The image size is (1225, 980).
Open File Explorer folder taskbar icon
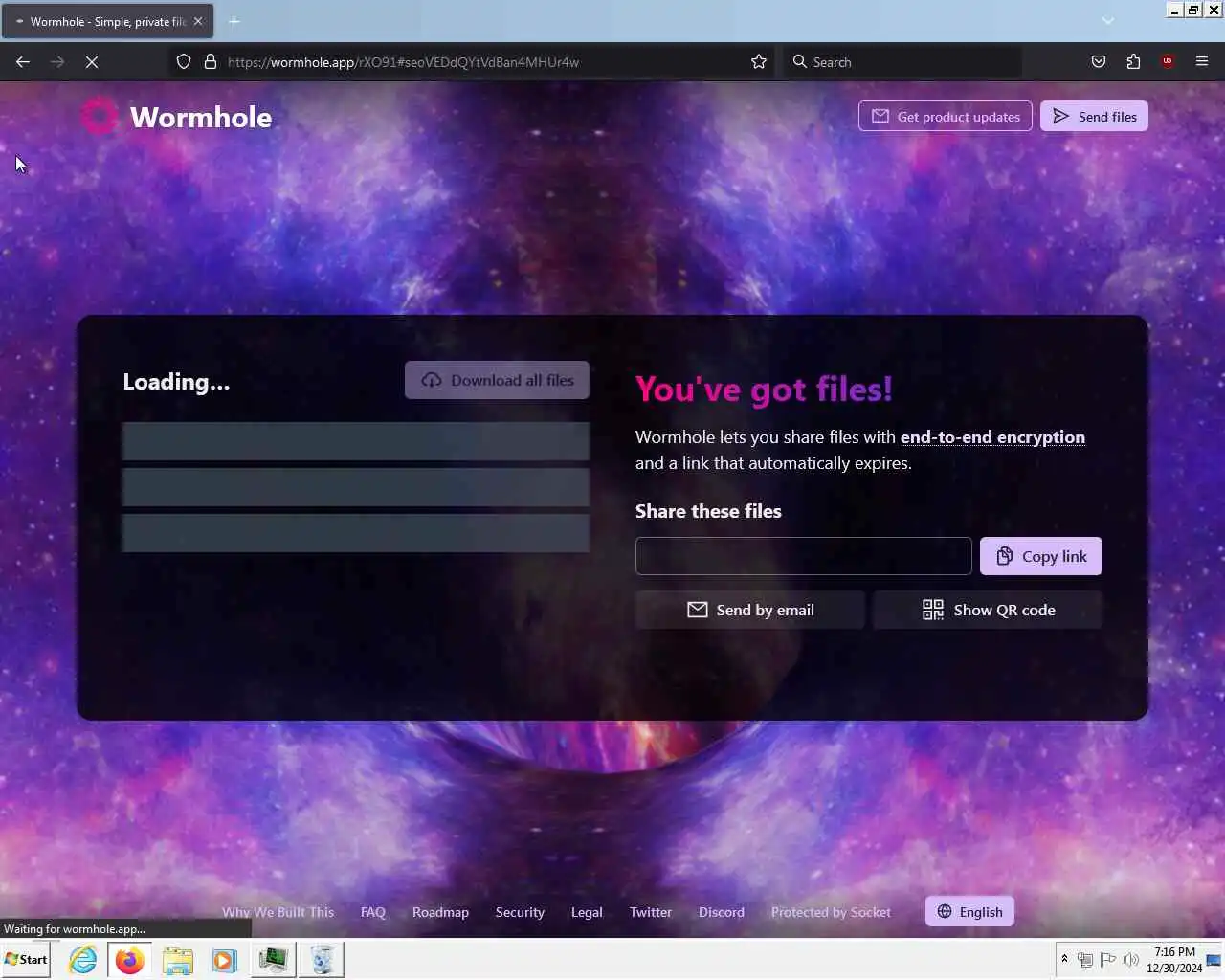tap(177, 959)
